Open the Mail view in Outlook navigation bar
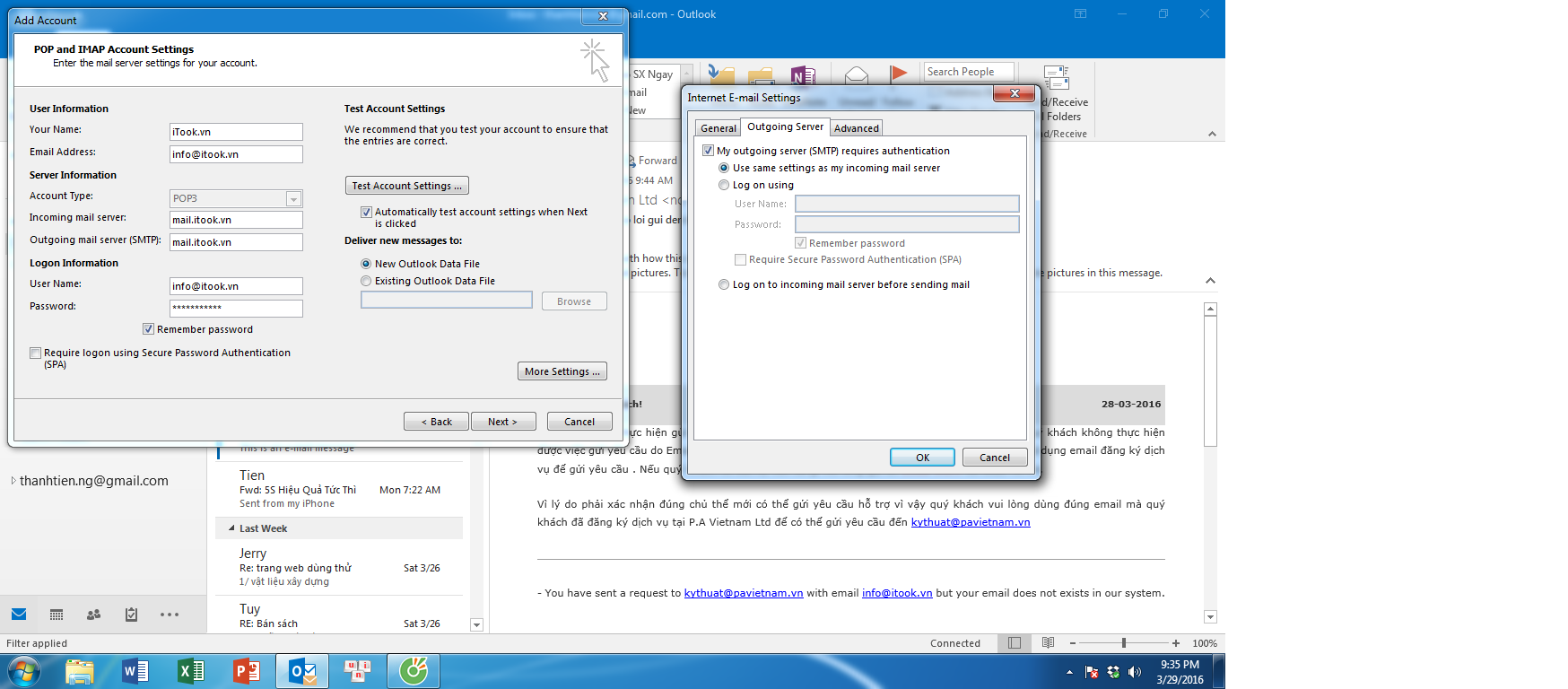The height and width of the screenshot is (689, 1568). (x=19, y=615)
